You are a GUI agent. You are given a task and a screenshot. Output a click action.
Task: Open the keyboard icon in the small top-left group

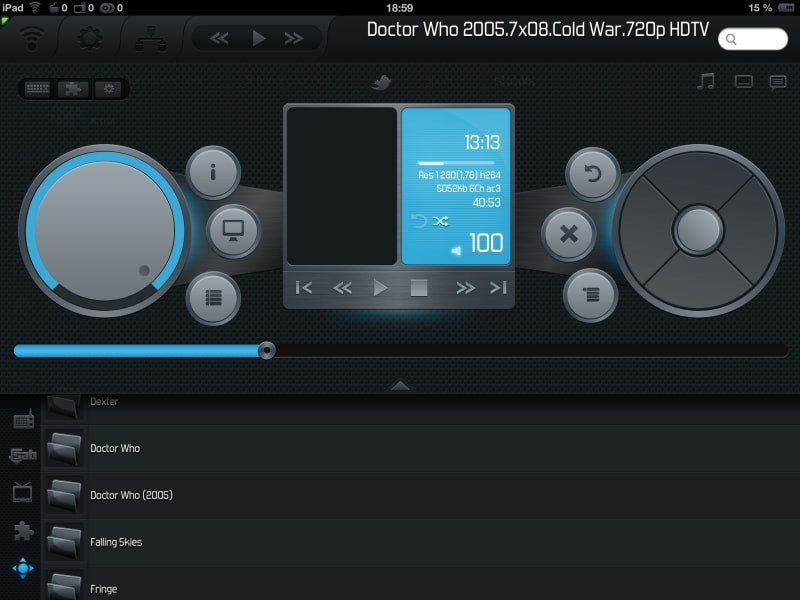(38, 89)
